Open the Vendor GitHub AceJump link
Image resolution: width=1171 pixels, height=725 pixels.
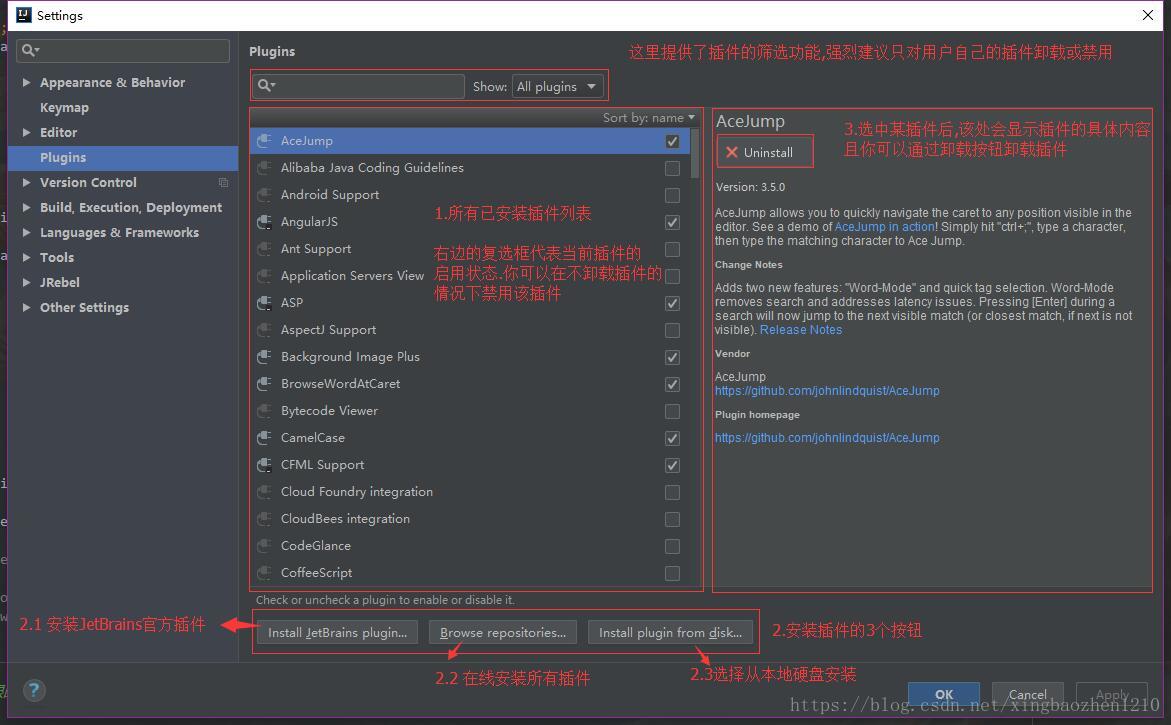pos(827,390)
